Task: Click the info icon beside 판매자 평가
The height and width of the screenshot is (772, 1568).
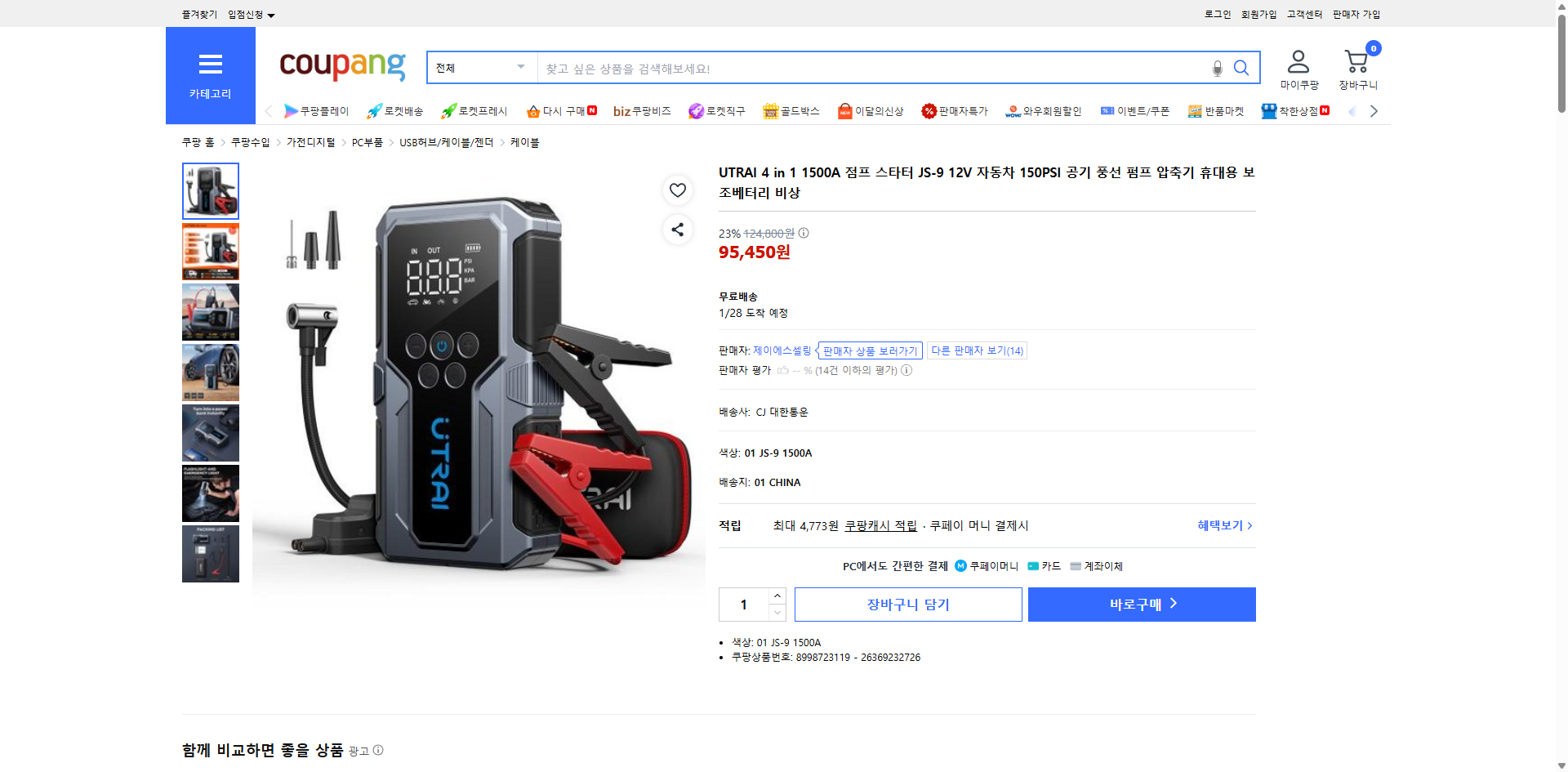Action: click(906, 370)
